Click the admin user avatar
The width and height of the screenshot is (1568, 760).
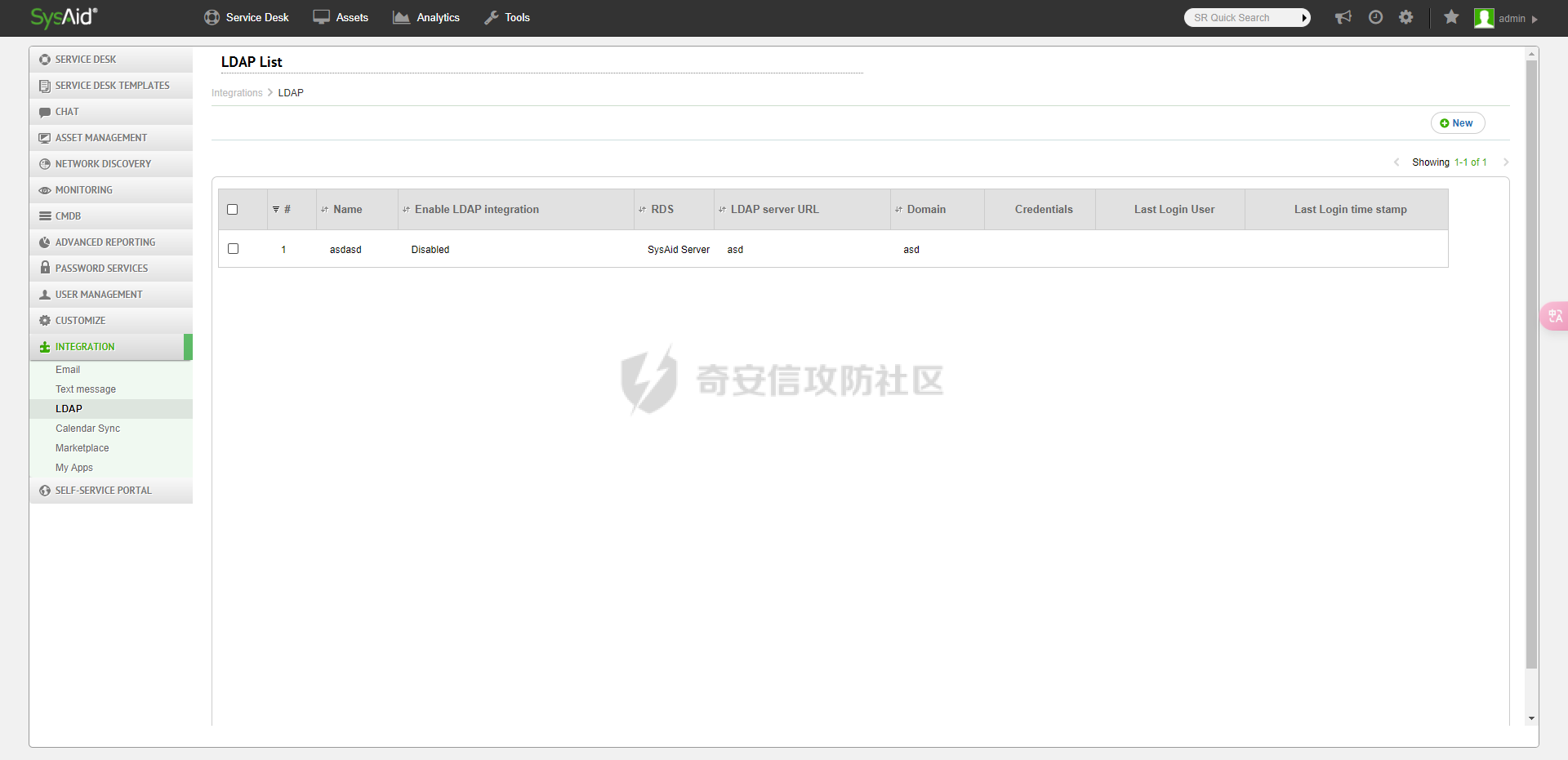click(x=1484, y=18)
